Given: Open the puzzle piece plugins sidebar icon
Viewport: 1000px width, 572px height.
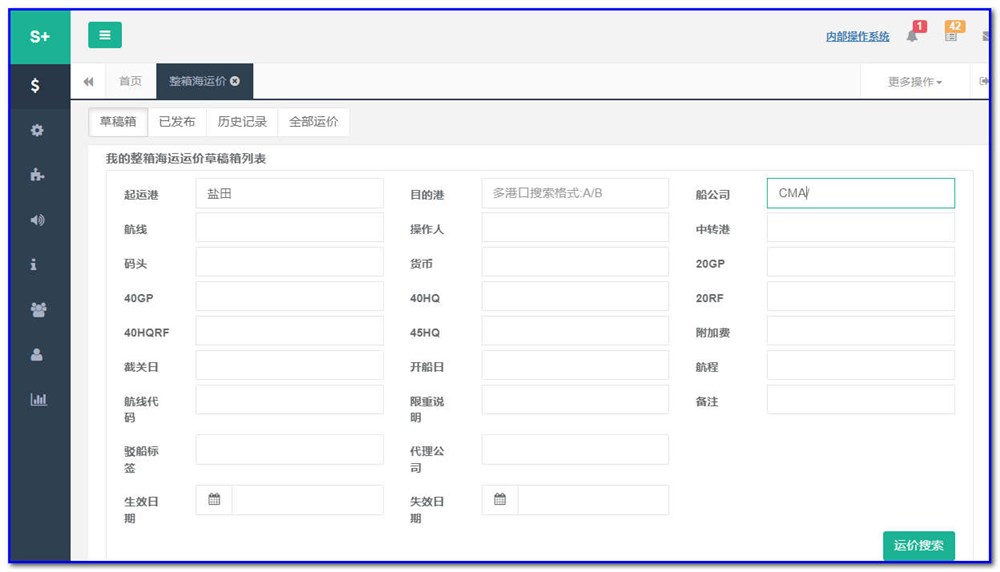Looking at the screenshot, I should pos(37,175).
